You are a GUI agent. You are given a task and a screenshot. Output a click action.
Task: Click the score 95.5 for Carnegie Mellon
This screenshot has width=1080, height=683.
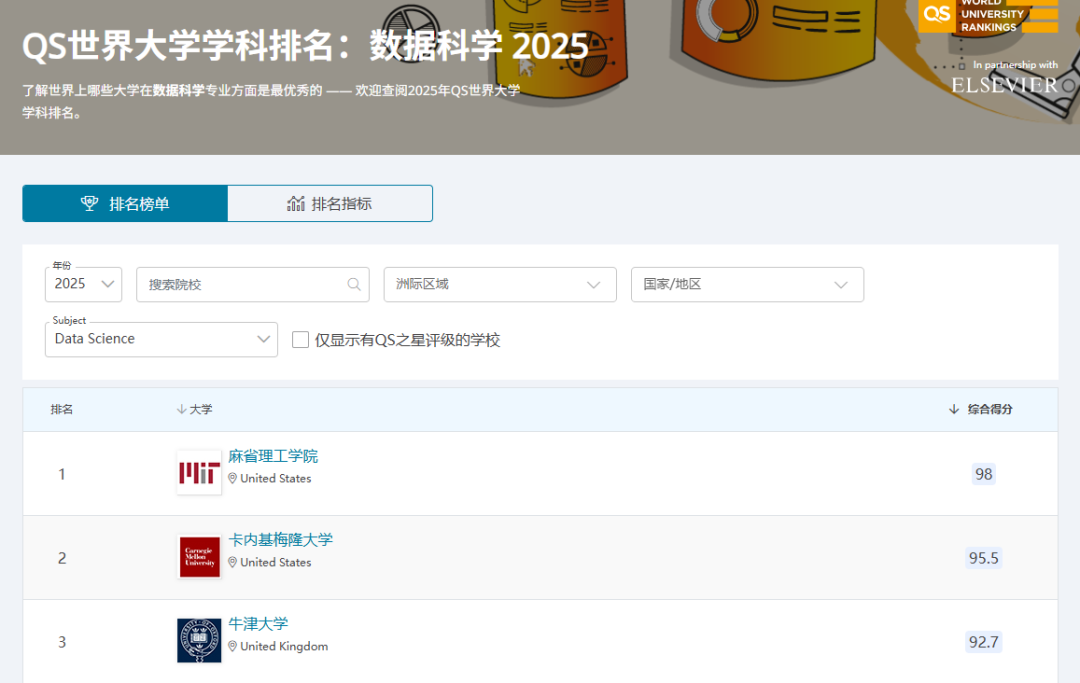click(x=984, y=558)
